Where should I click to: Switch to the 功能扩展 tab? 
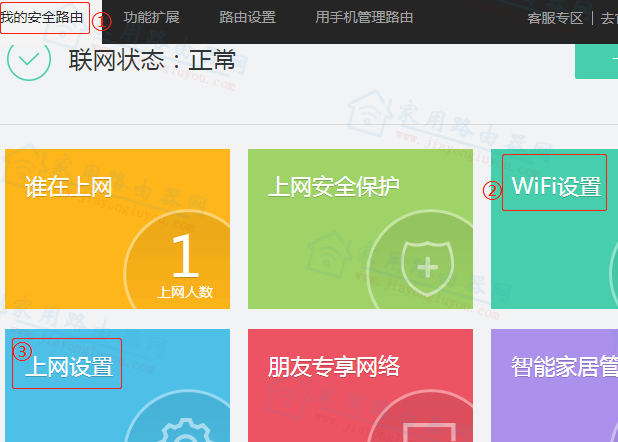(x=151, y=18)
